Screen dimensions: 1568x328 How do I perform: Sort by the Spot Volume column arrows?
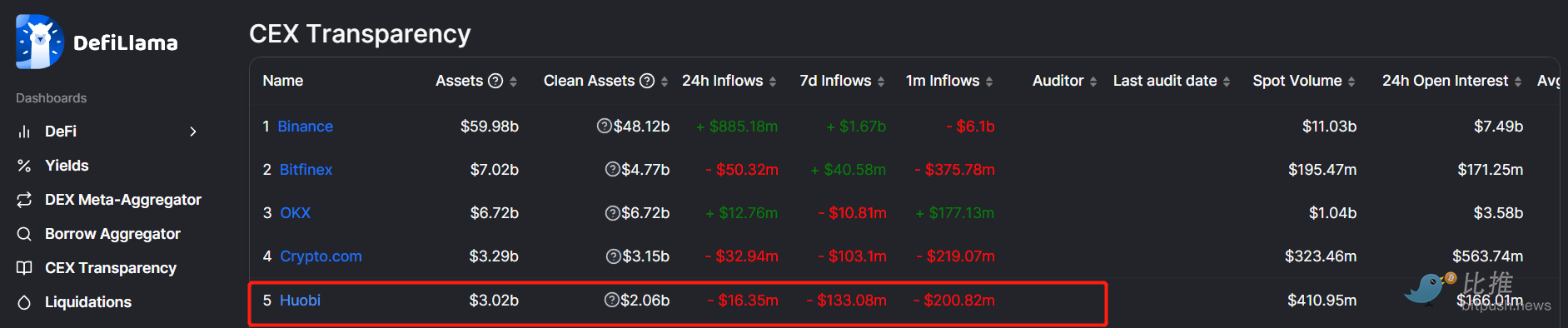tap(1351, 82)
